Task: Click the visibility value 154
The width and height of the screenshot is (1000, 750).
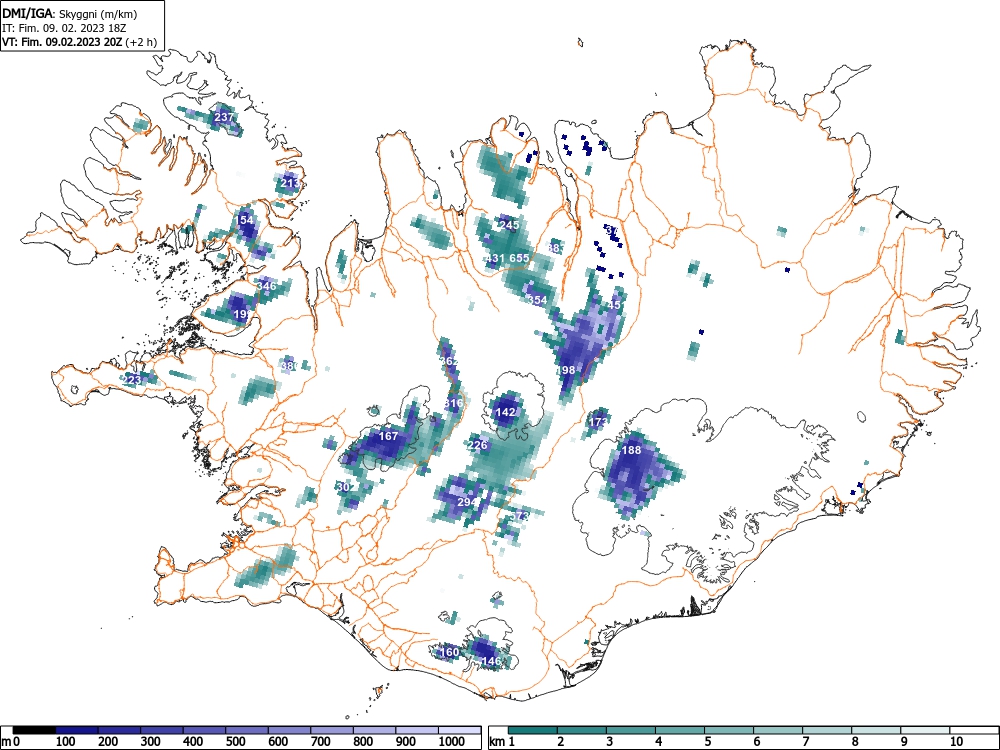Action: tap(245, 220)
